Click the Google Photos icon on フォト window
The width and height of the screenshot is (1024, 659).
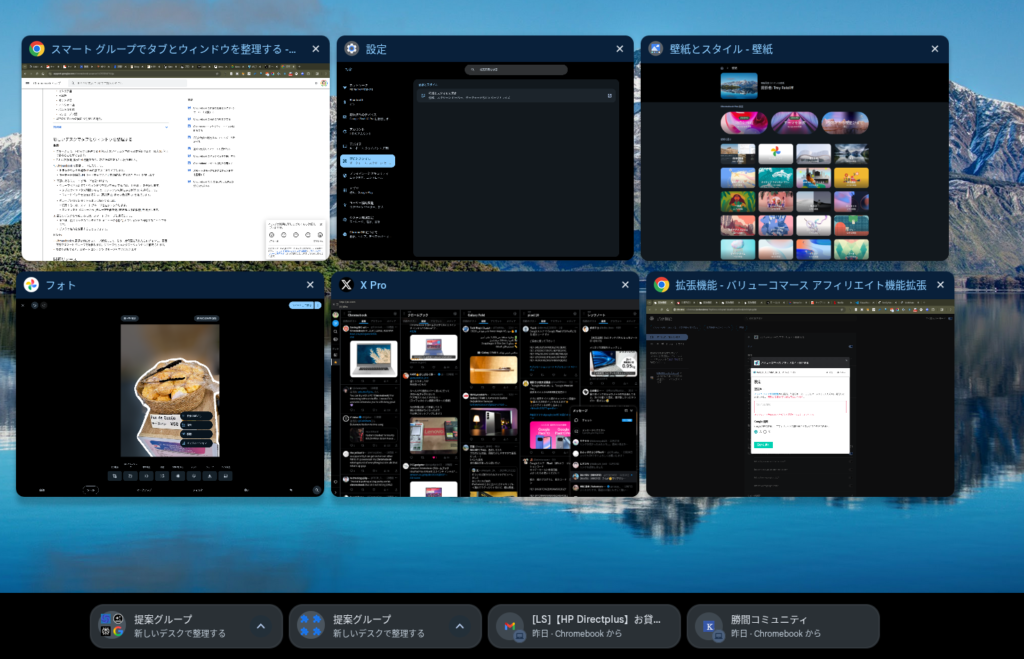[x=32, y=285]
